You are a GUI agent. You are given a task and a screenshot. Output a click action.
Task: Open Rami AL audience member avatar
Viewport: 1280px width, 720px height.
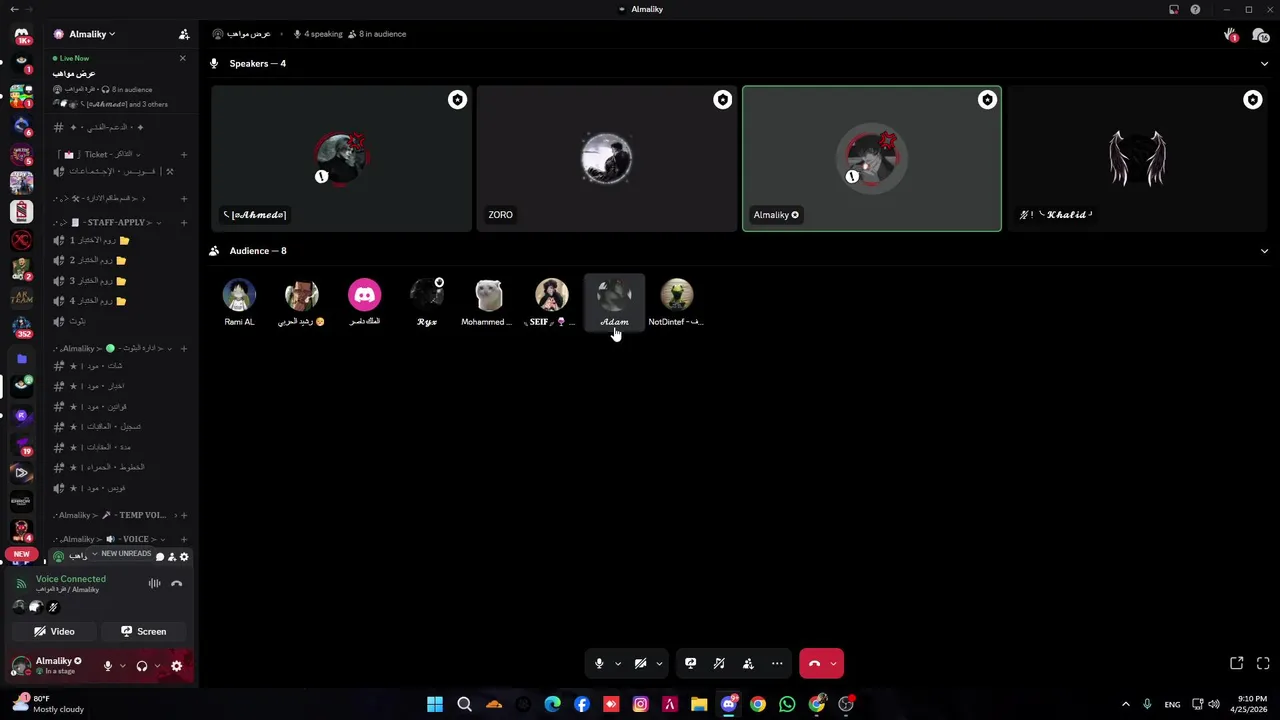coord(239,295)
